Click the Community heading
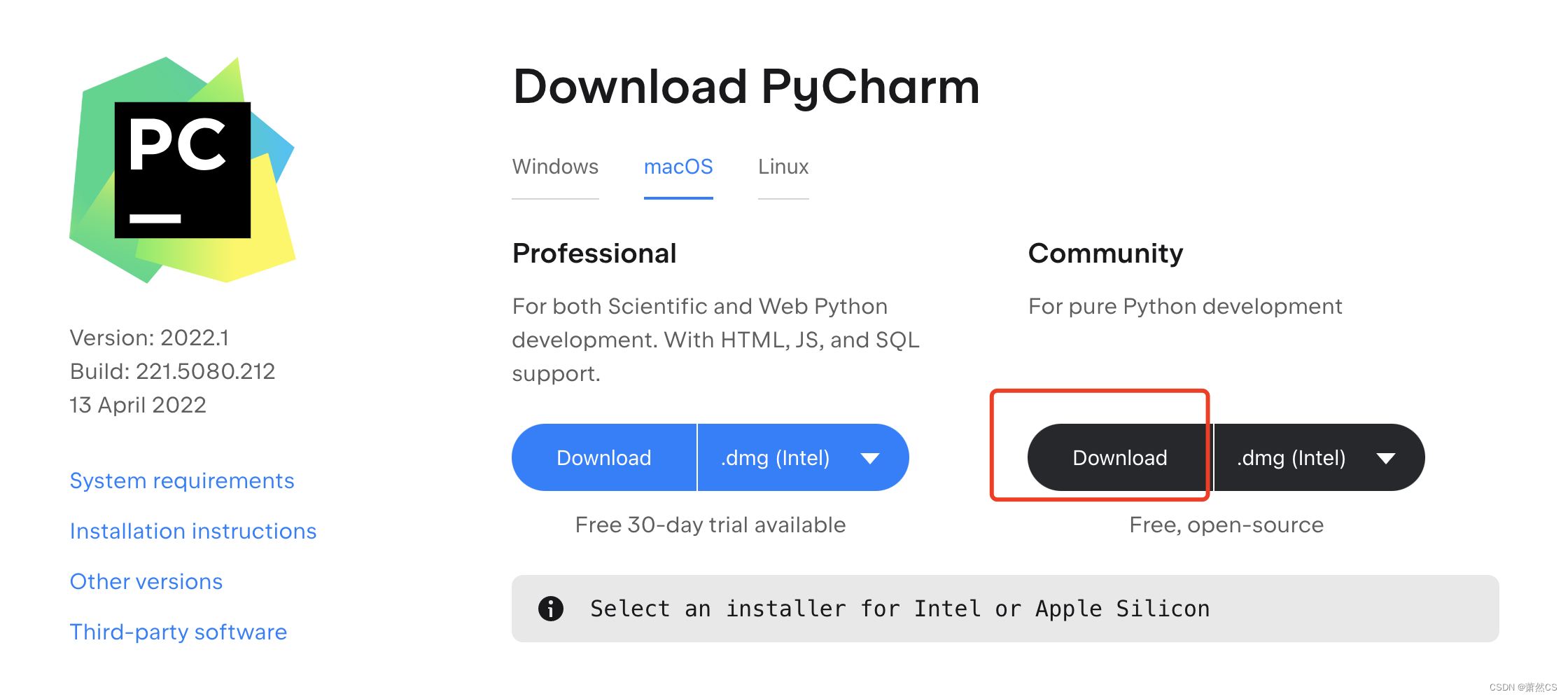 pos(1106,254)
